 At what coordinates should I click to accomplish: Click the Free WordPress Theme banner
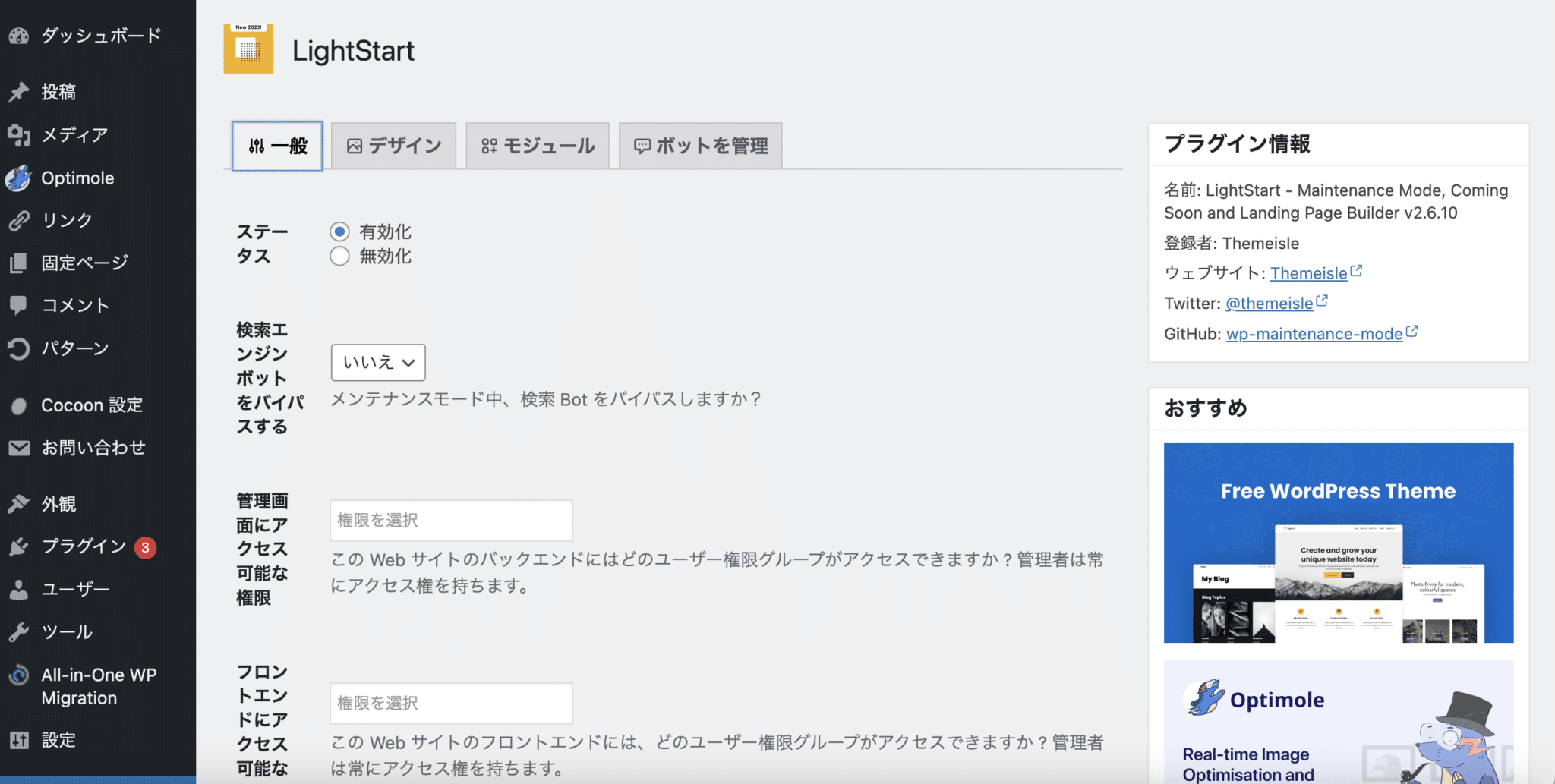pyautogui.click(x=1338, y=543)
